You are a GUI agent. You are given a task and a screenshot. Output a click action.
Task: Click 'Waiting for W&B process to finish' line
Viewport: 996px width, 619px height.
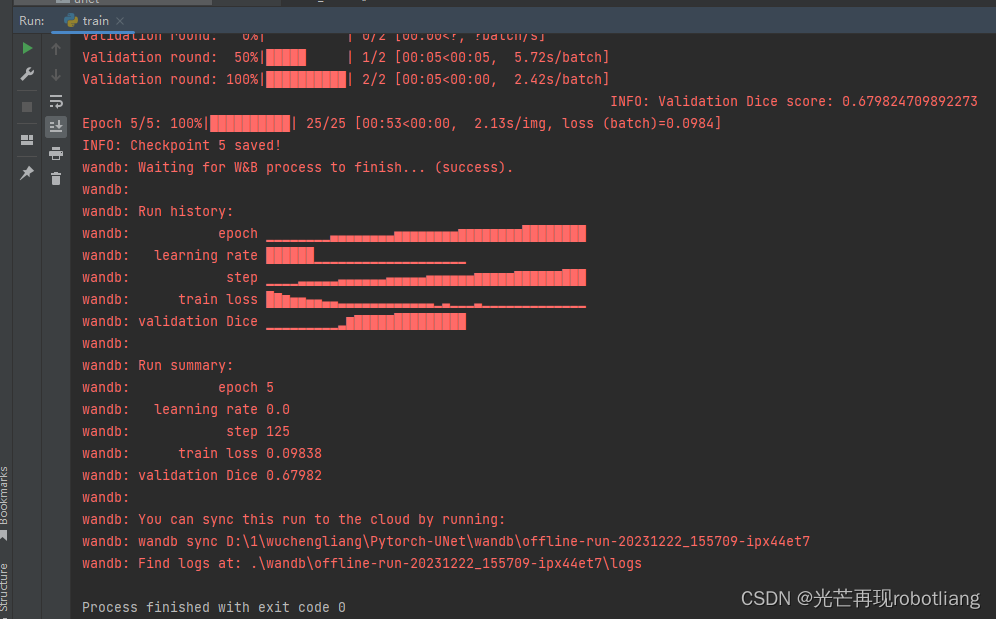tap(297, 168)
